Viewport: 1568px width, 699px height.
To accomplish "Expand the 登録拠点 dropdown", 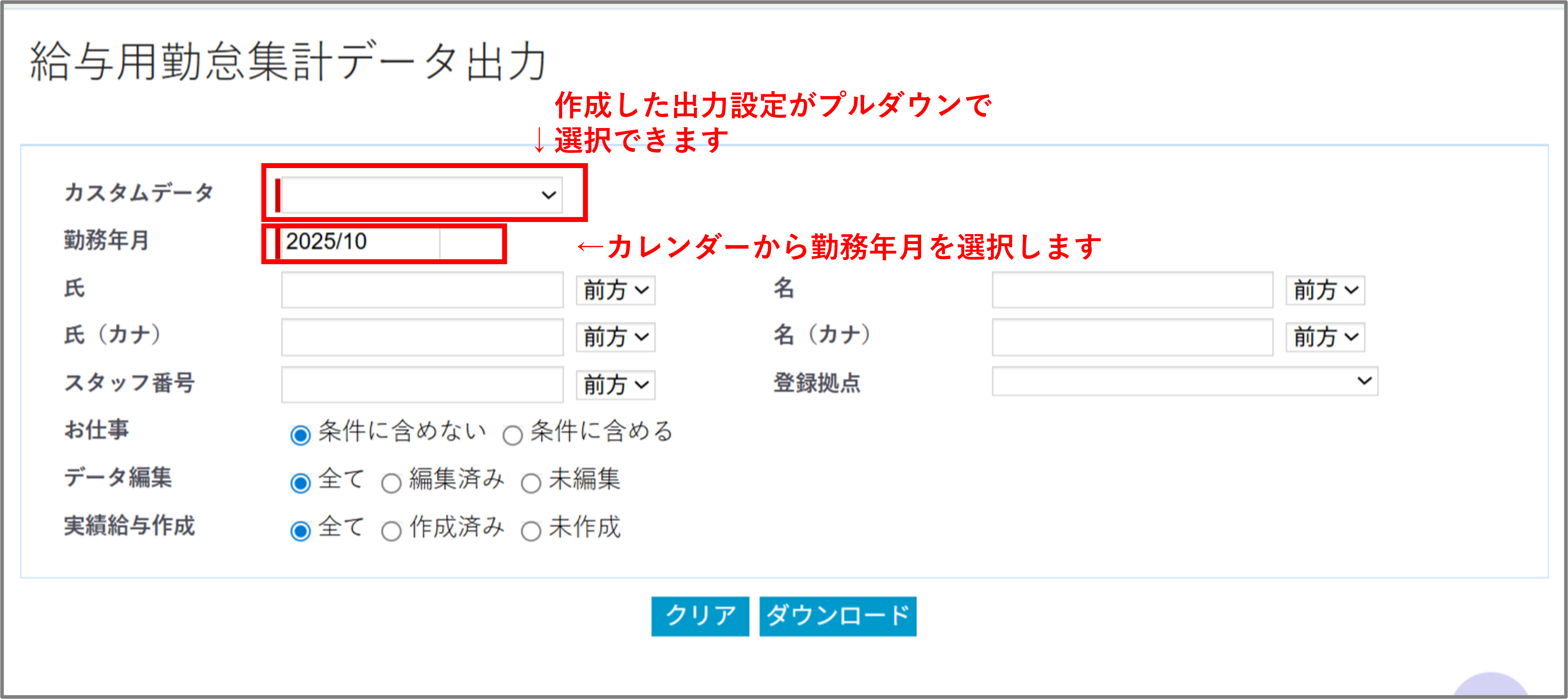I will click(x=1185, y=381).
